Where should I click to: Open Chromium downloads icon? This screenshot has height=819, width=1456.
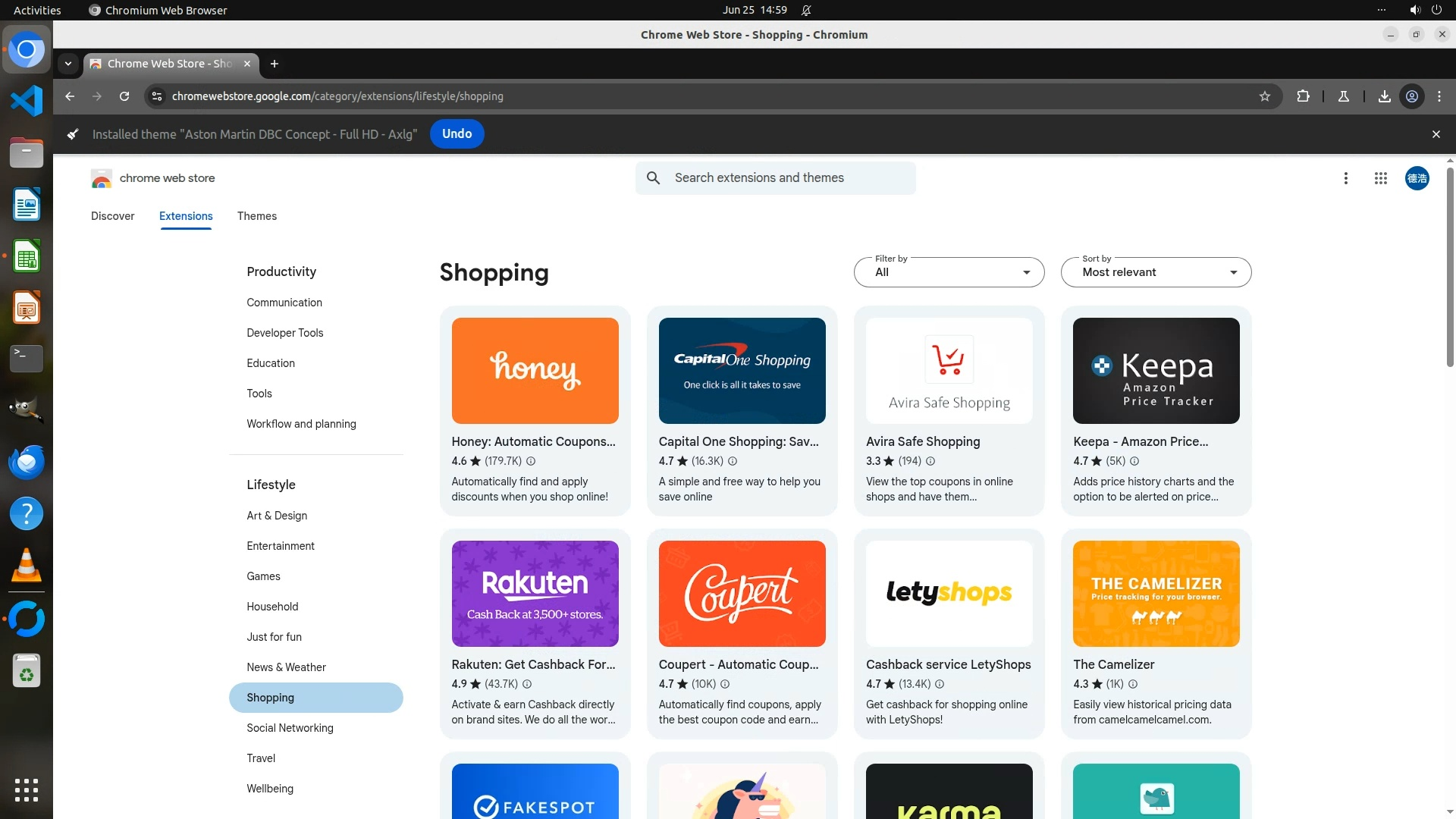[x=1384, y=96]
